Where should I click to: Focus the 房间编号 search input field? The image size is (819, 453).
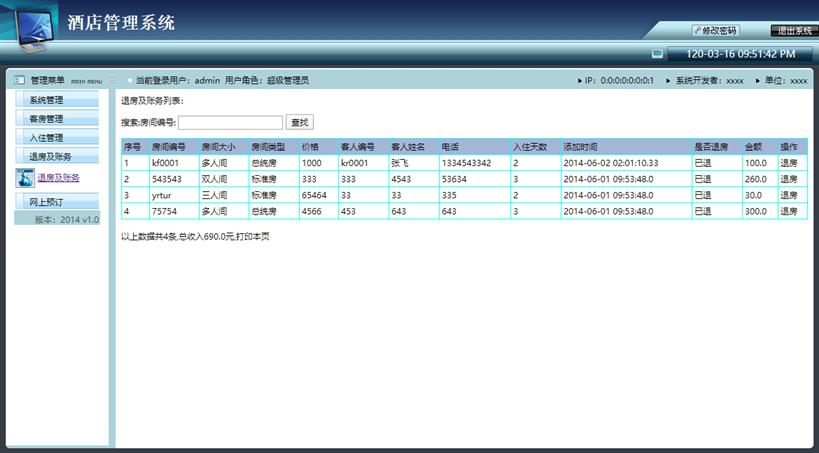(x=230, y=122)
